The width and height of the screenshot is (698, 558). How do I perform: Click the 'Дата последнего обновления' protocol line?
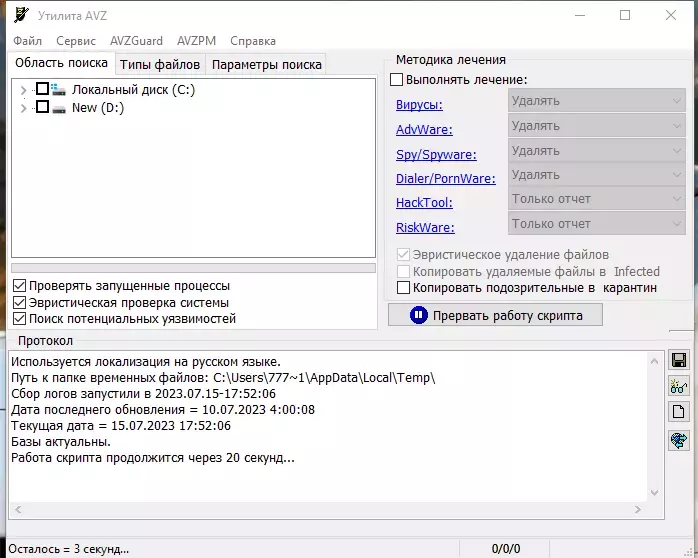(163, 410)
